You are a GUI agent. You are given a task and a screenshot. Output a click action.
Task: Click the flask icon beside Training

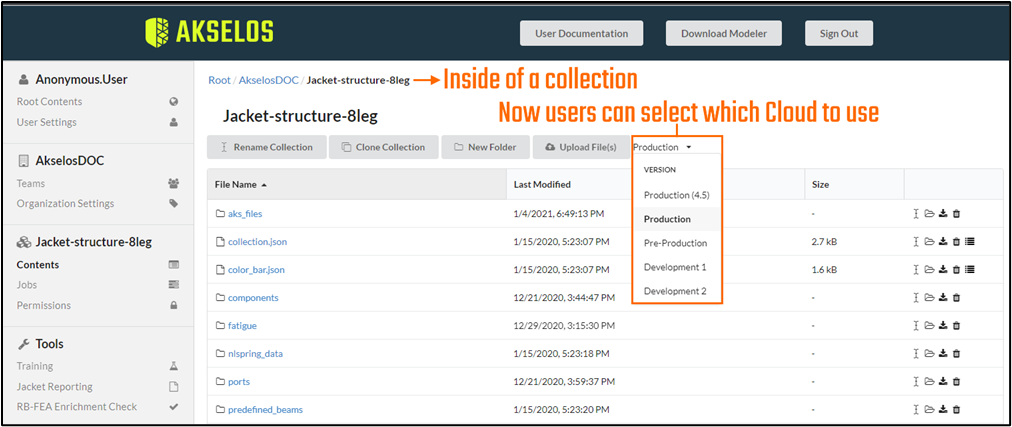[x=173, y=366]
